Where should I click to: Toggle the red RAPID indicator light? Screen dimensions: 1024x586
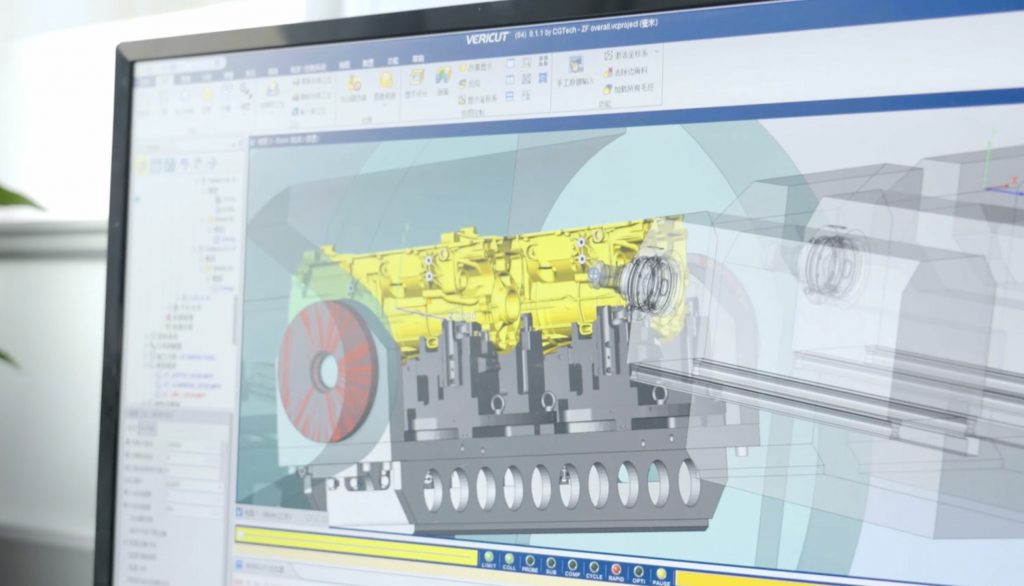[x=617, y=568]
